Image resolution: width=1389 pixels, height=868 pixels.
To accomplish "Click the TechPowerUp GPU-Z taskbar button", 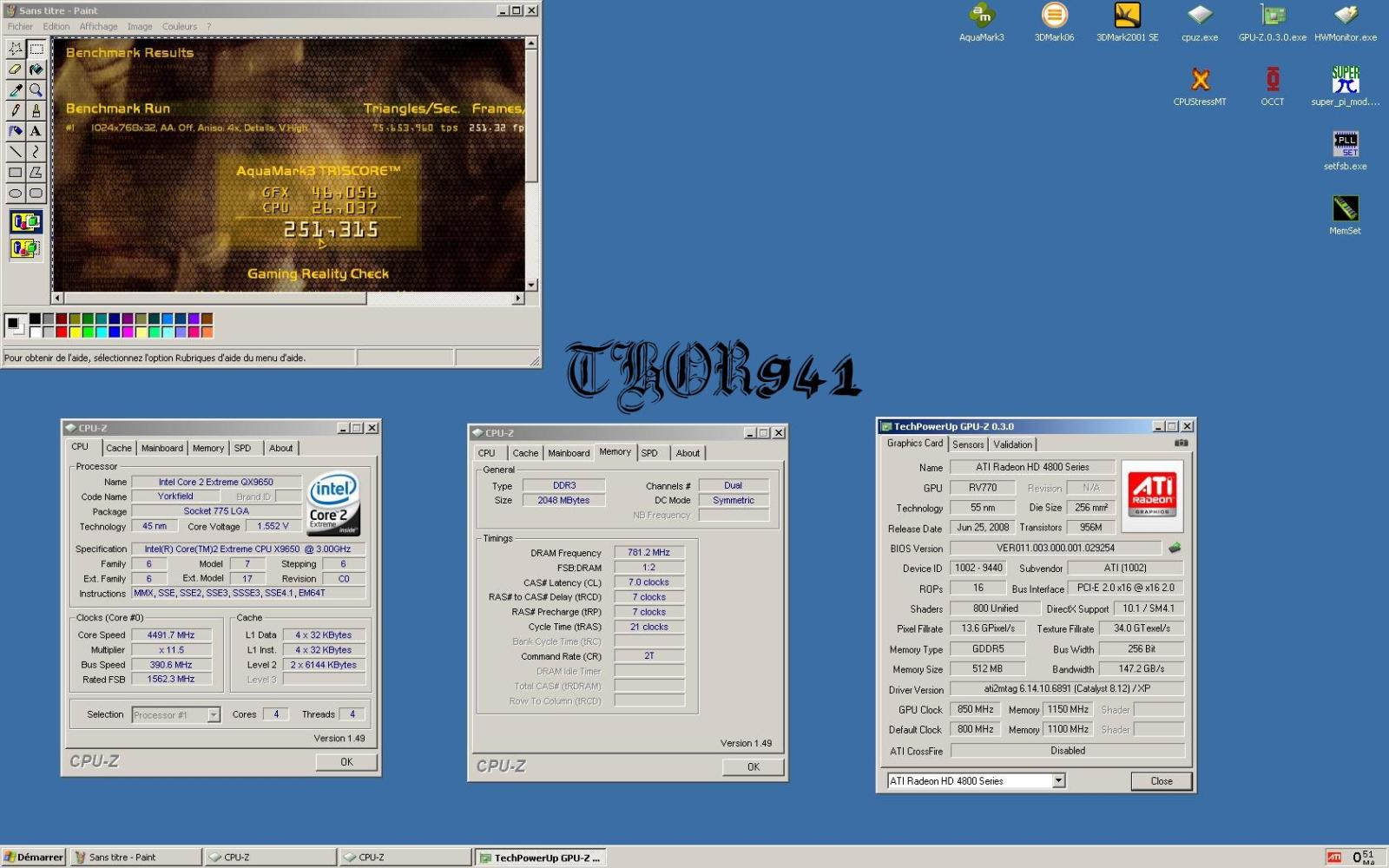I will coord(539,858).
